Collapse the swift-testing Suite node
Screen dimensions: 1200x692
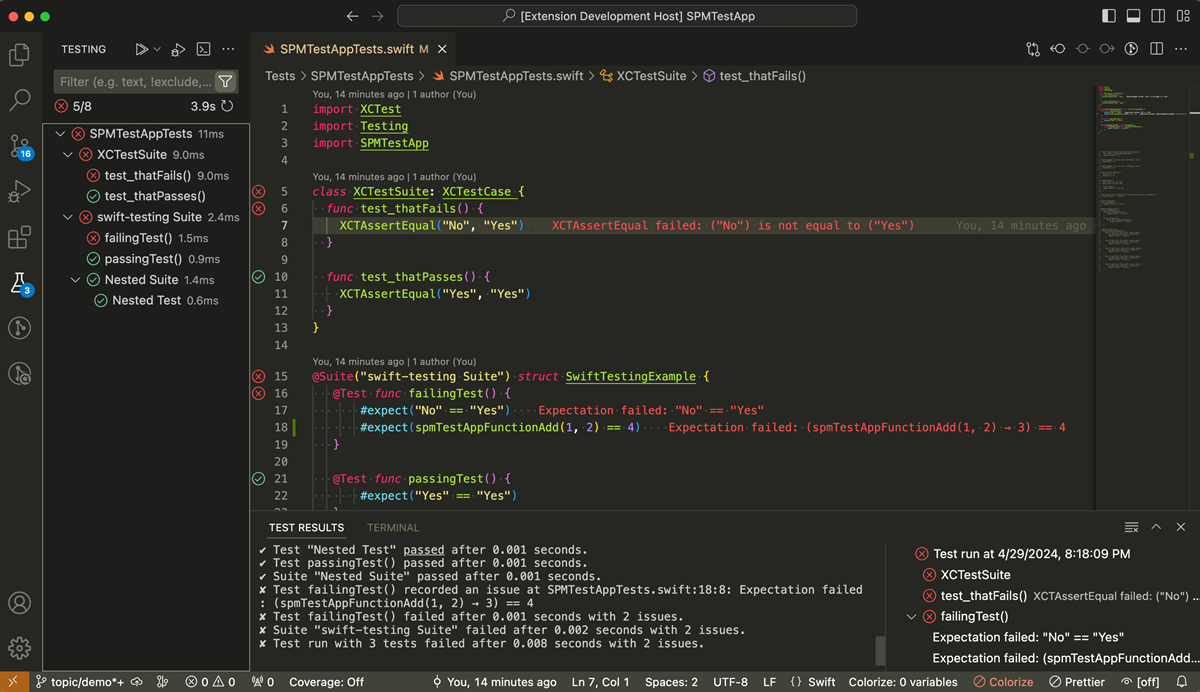(68, 216)
